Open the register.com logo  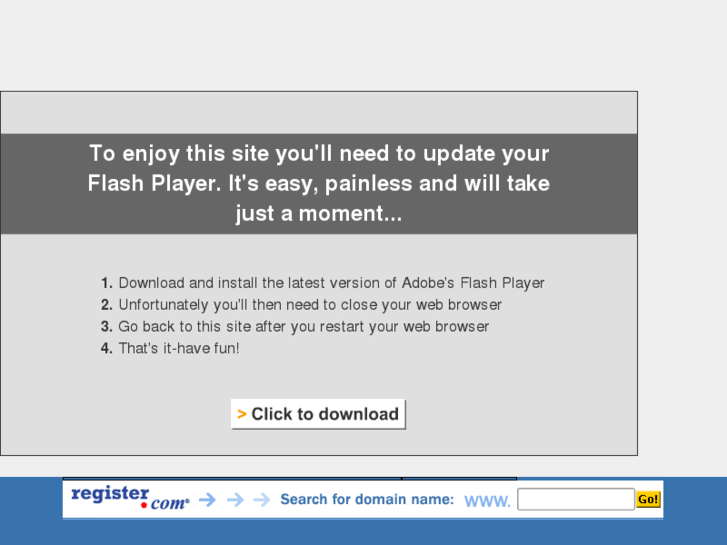click(130, 498)
